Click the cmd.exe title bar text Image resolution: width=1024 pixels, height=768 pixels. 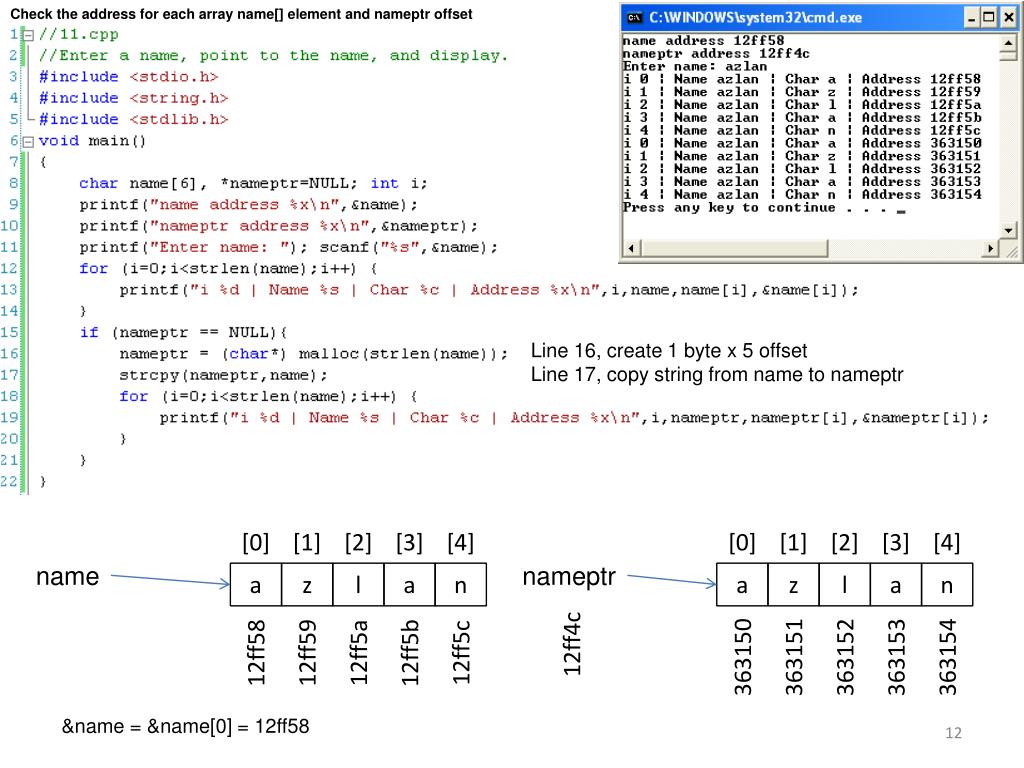click(756, 18)
